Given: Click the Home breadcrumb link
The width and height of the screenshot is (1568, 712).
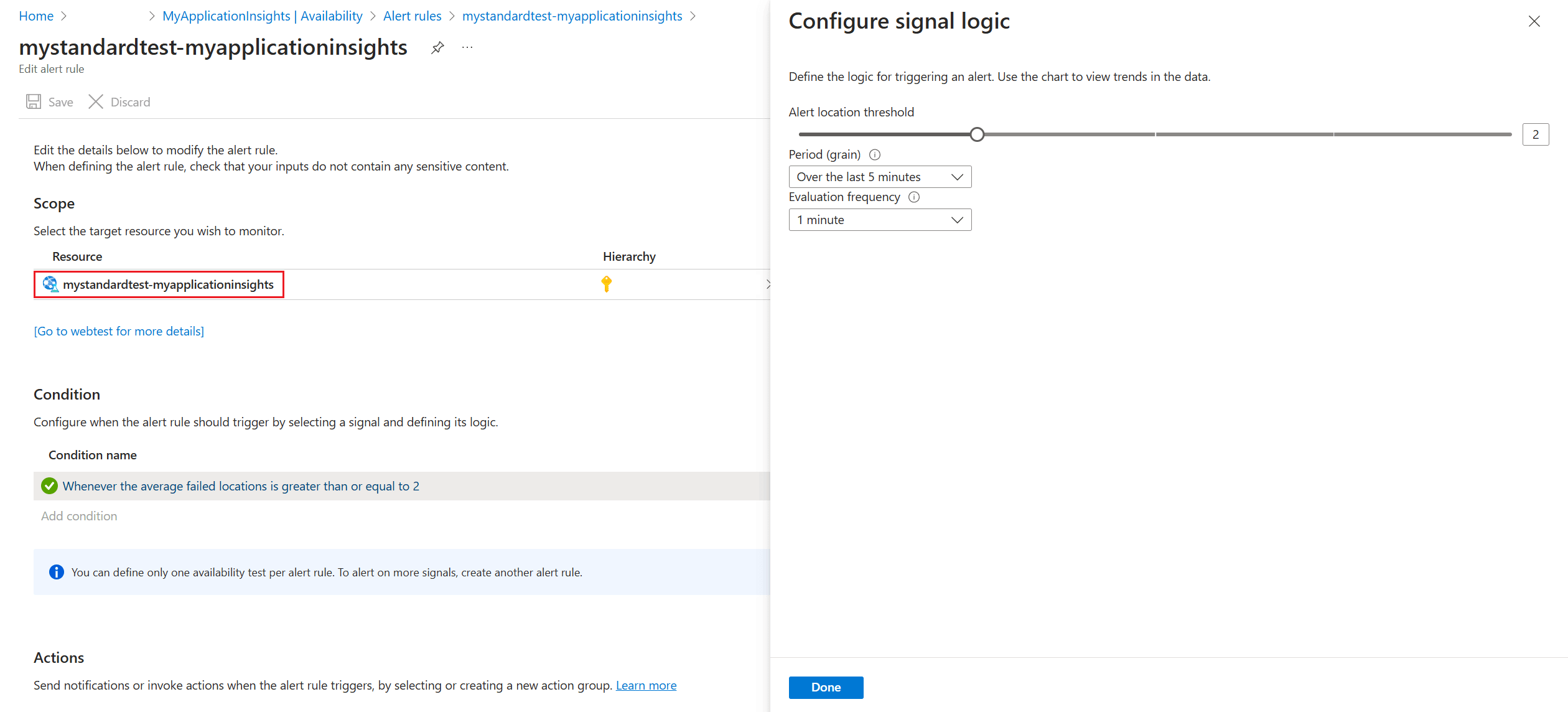Looking at the screenshot, I should coord(36,16).
